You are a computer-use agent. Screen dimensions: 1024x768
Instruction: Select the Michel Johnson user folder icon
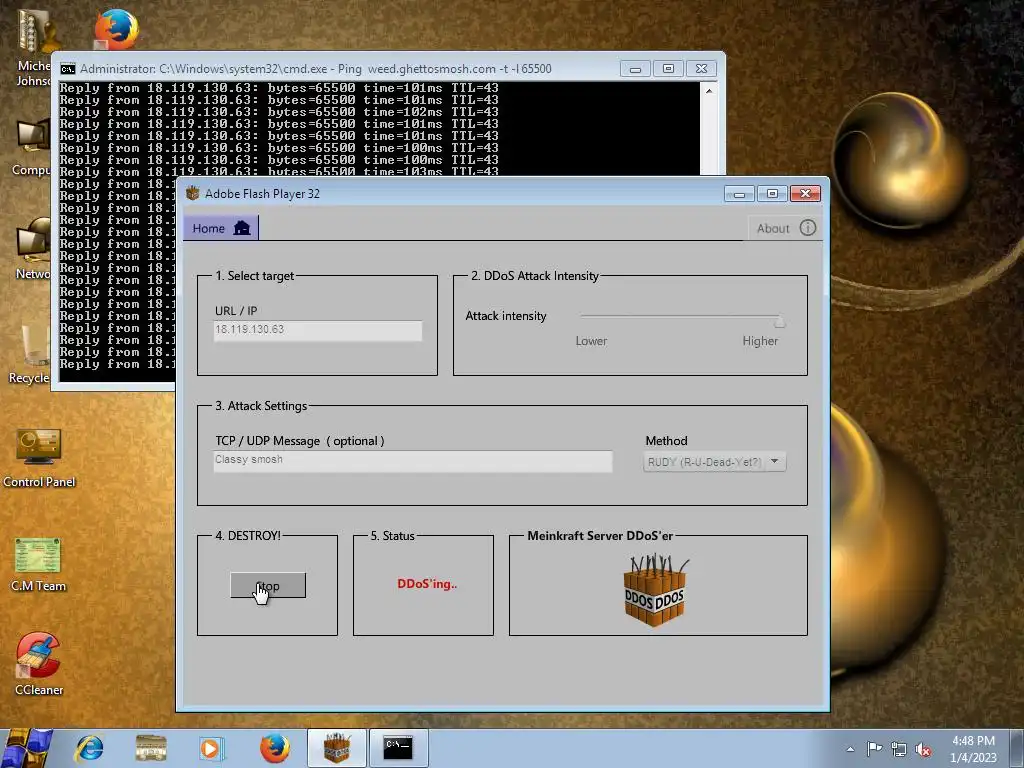33,47
